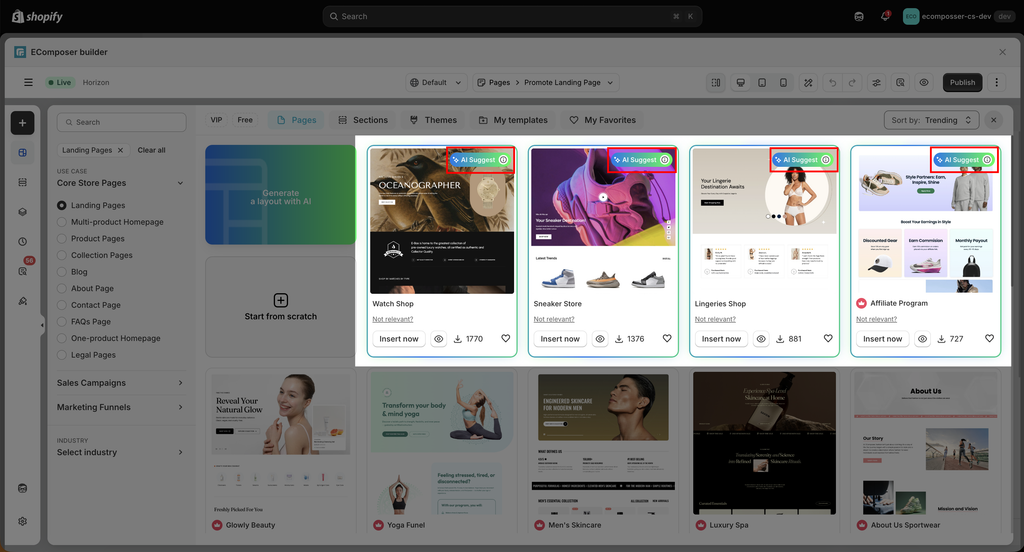Open the hamburger menu beside Live
1024x552 pixels.
[x=28, y=82]
